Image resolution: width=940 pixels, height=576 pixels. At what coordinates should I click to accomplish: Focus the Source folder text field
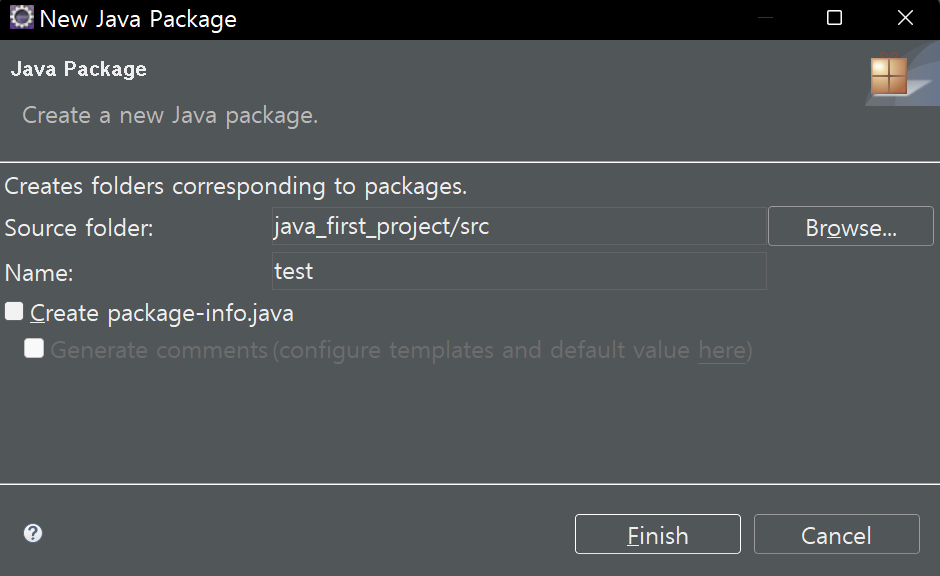pyautogui.click(x=517, y=226)
